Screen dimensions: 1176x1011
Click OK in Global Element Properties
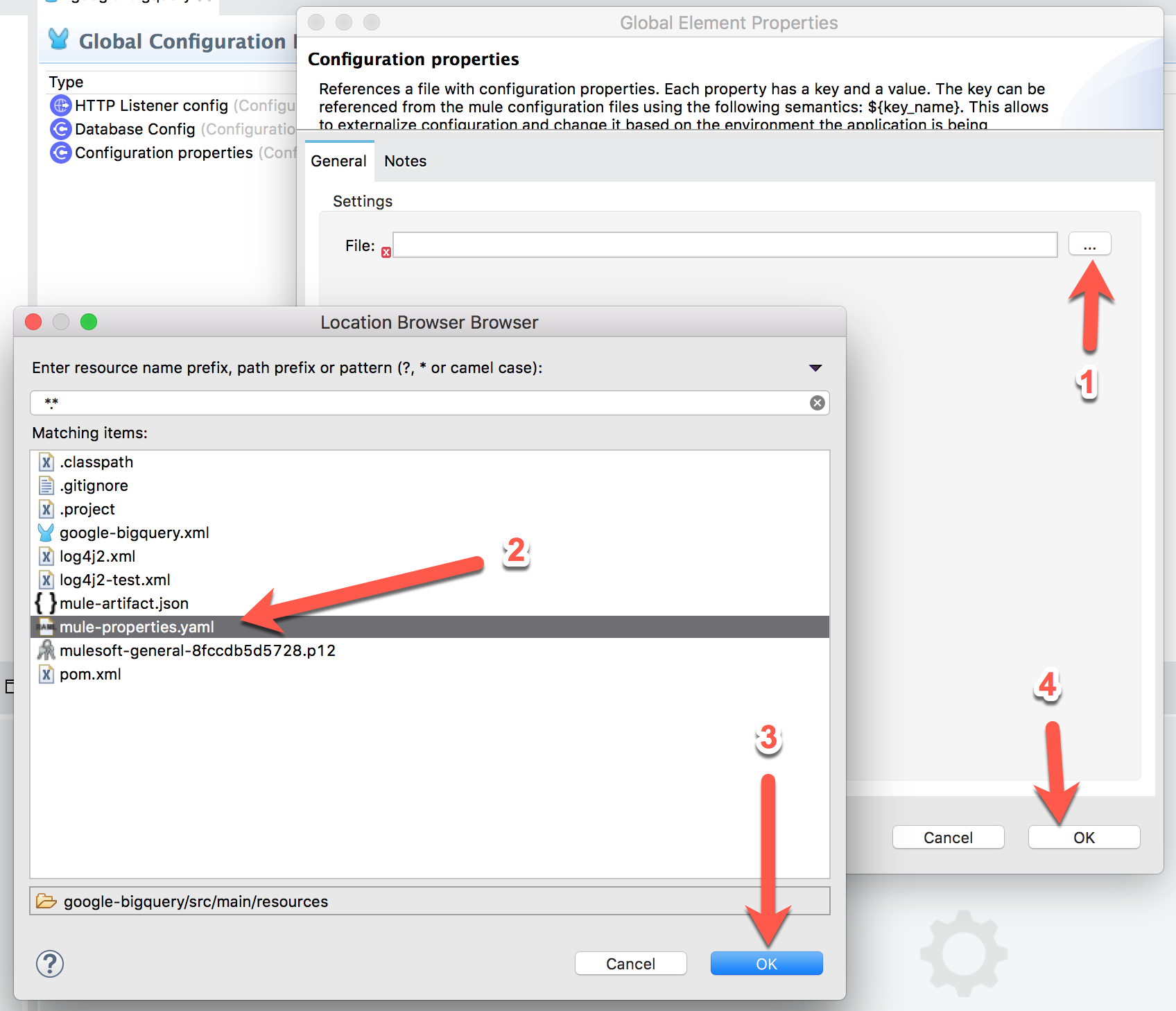tap(1084, 837)
